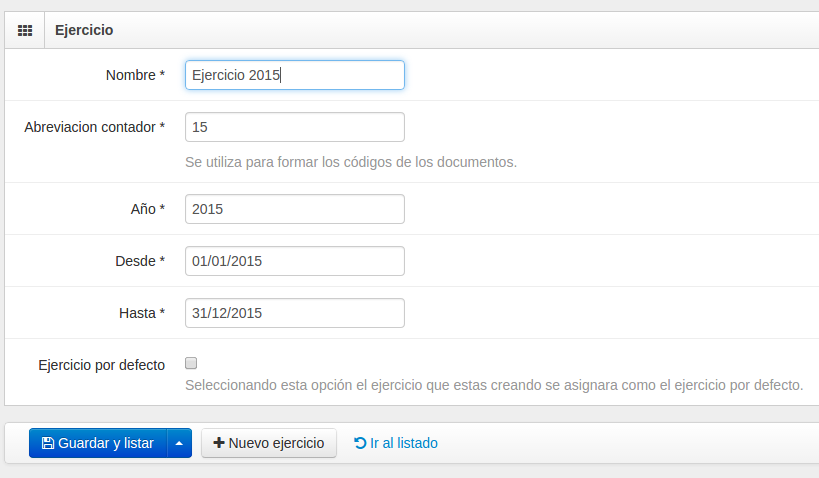
Task: Click the plus icon on Nuevo ejercicio
Action: [219, 442]
